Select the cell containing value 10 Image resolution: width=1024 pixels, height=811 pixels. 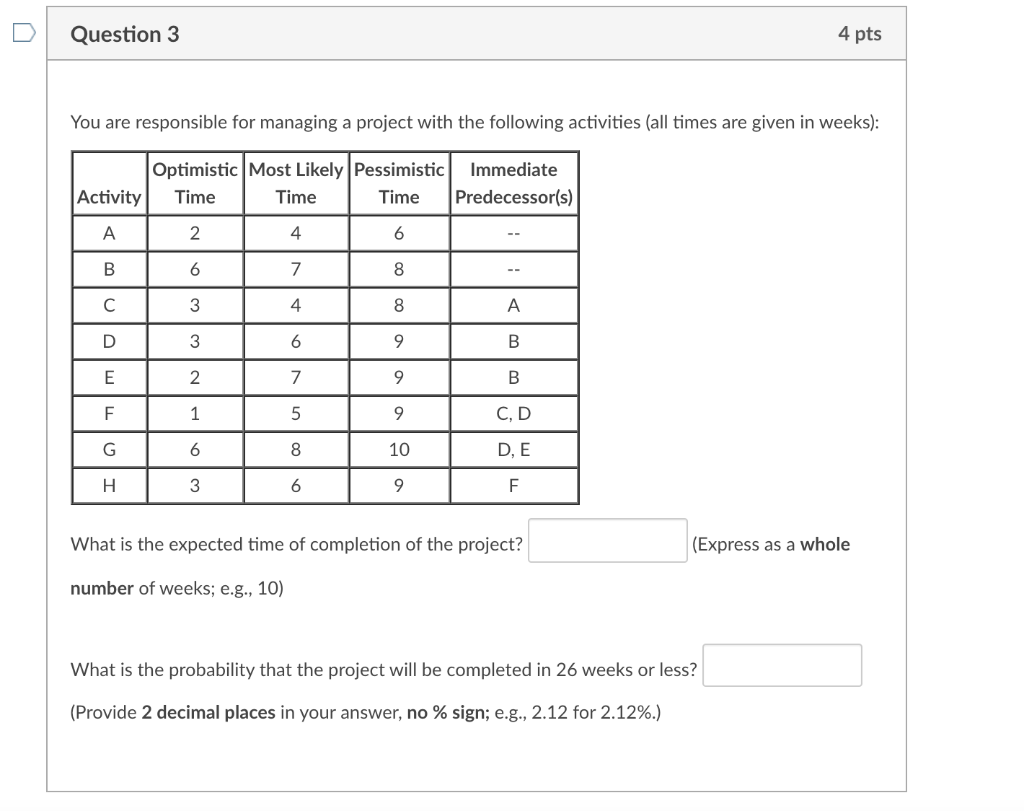(399, 449)
